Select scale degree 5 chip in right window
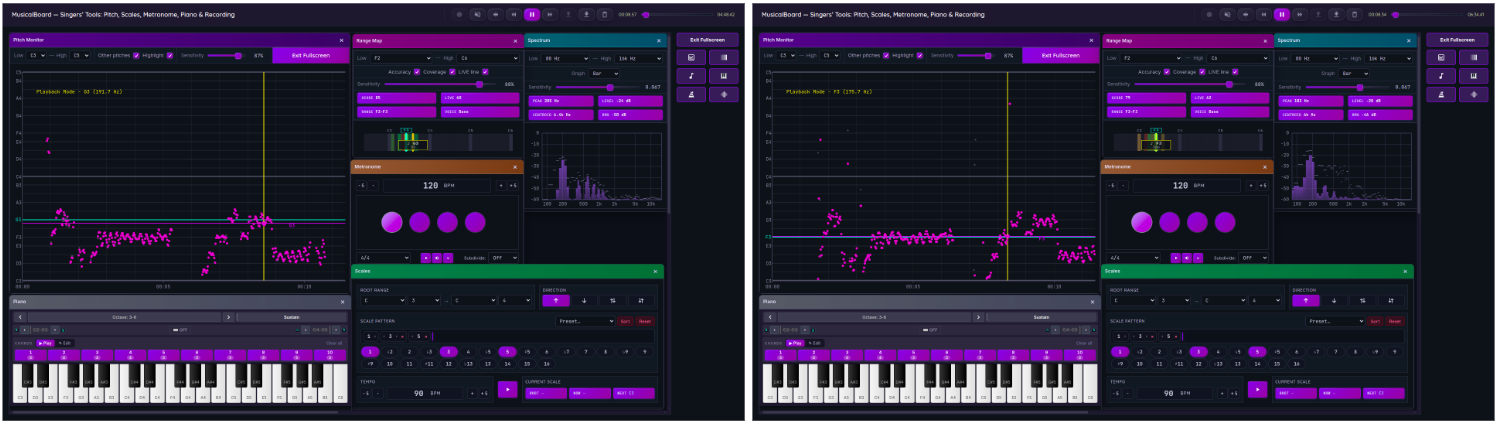The width and height of the screenshot is (1498, 425). 1257,352
